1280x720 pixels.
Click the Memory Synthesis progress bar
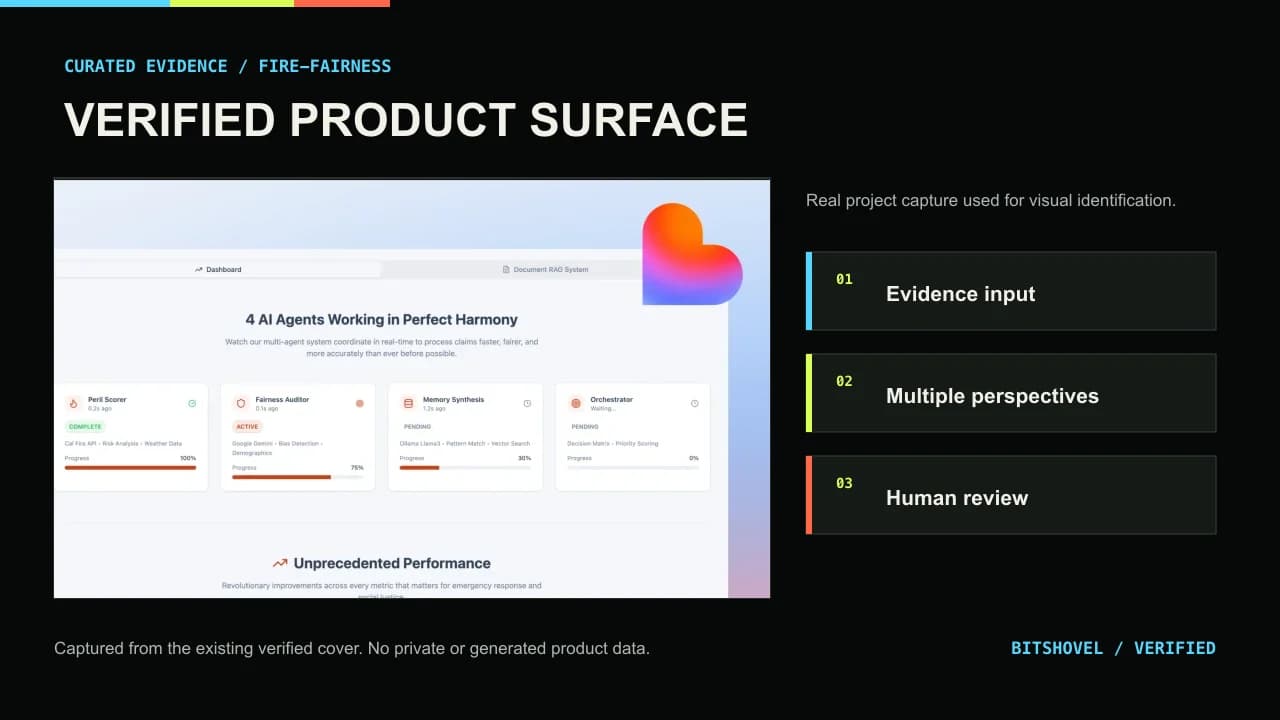click(465, 467)
